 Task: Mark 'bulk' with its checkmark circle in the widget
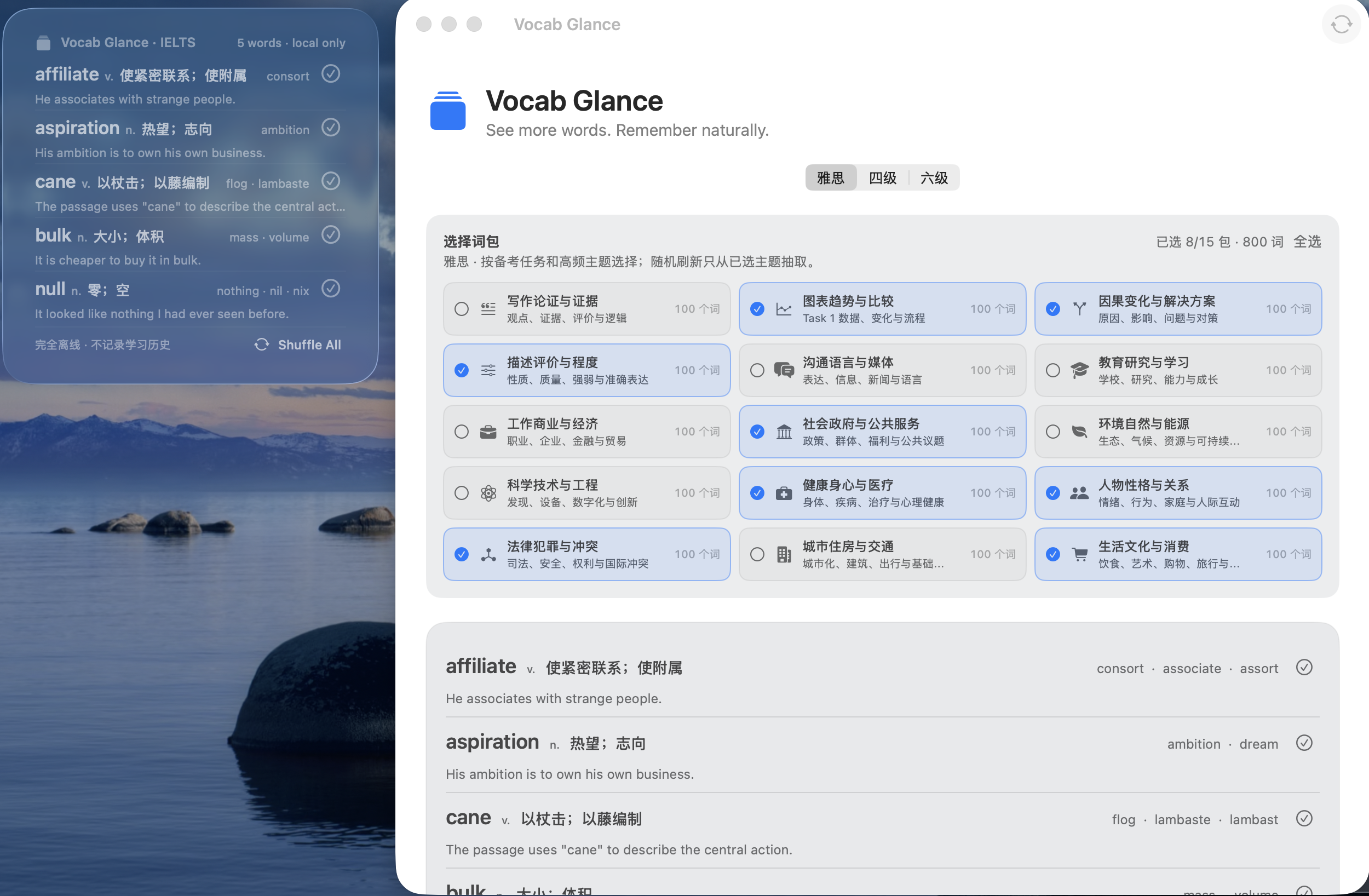pyautogui.click(x=330, y=234)
